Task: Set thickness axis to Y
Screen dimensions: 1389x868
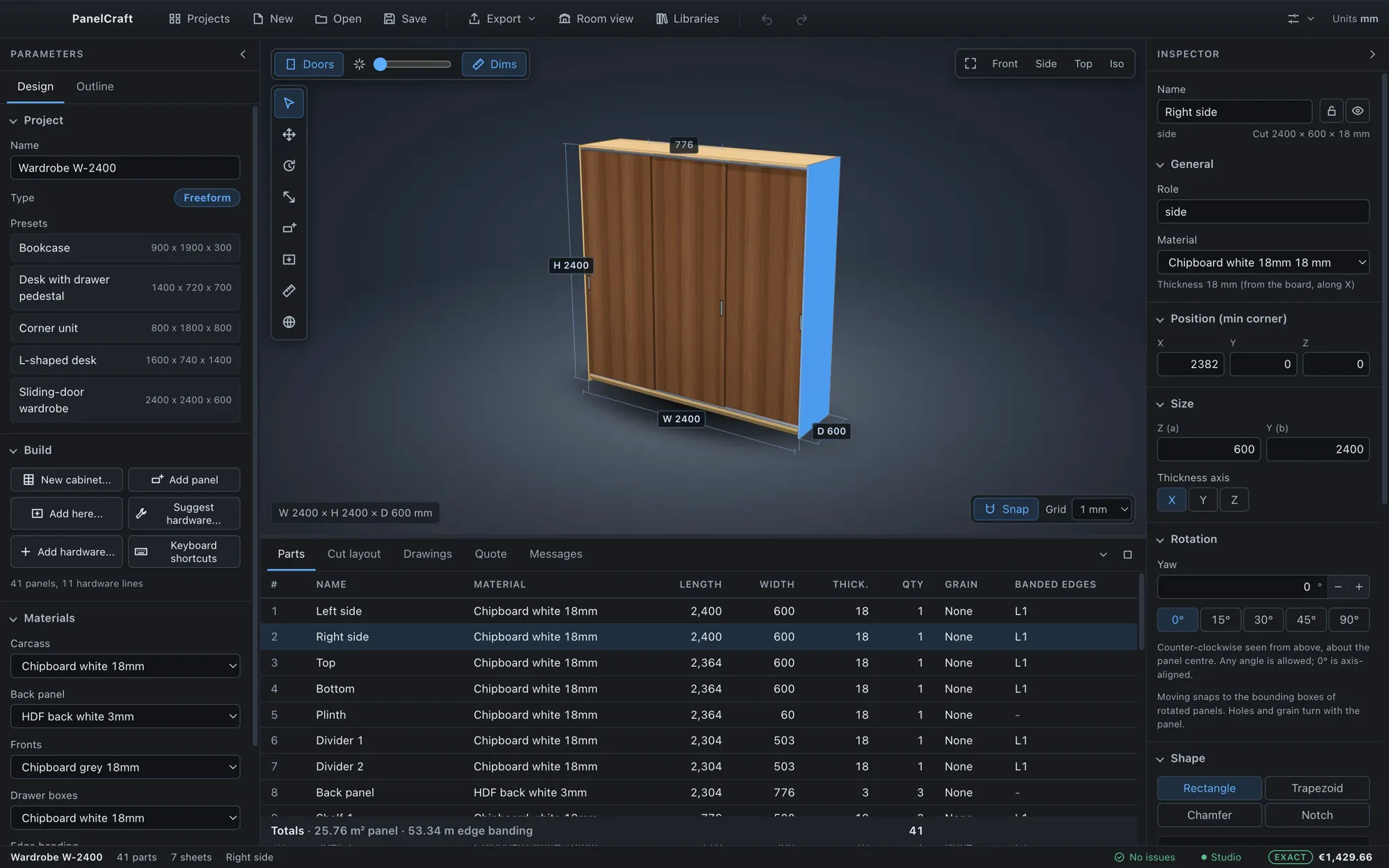Action: point(1203,500)
